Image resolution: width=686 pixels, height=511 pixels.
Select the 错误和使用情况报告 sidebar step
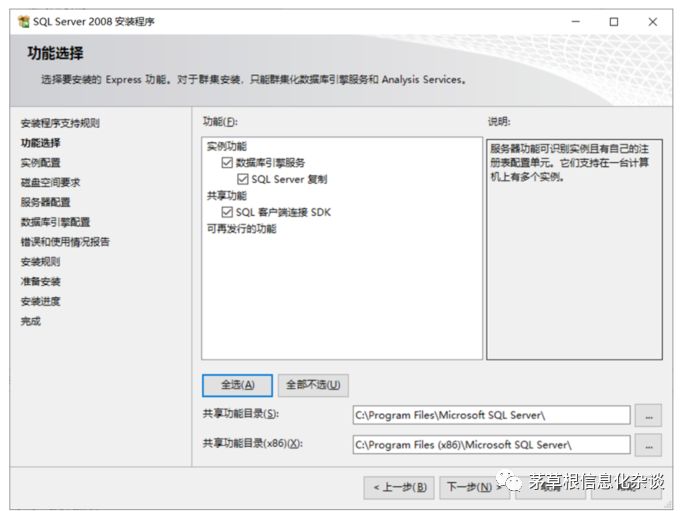[65, 242]
